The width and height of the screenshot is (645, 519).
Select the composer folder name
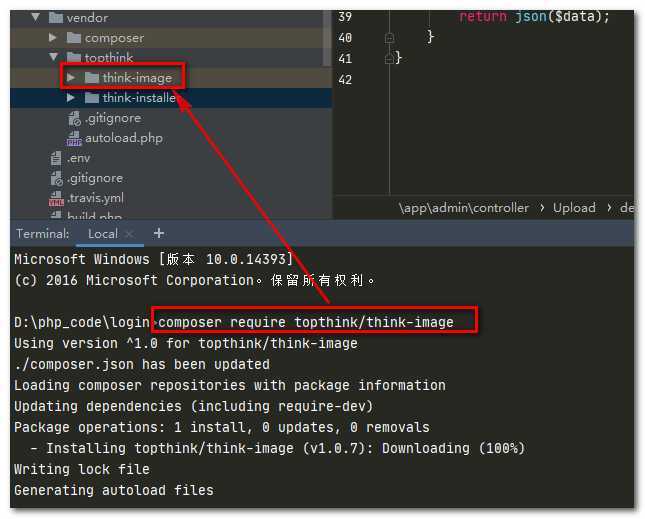click(114, 38)
